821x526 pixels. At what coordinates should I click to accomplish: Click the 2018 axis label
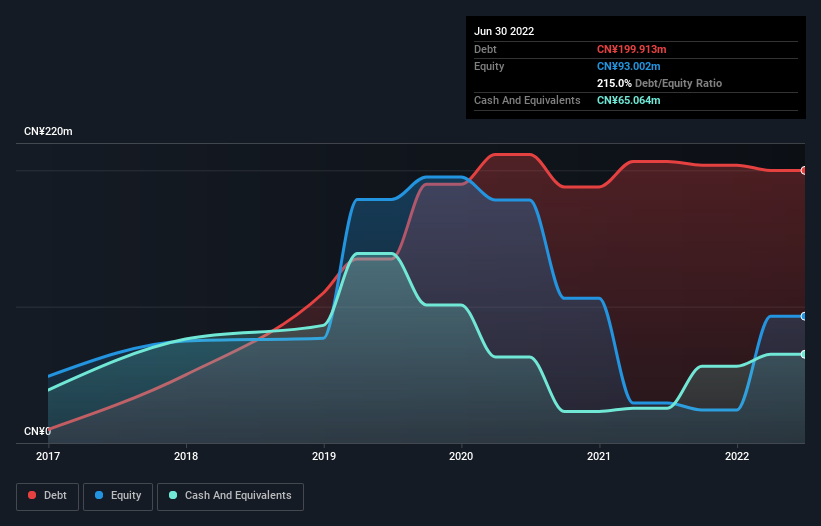(x=186, y=456)
